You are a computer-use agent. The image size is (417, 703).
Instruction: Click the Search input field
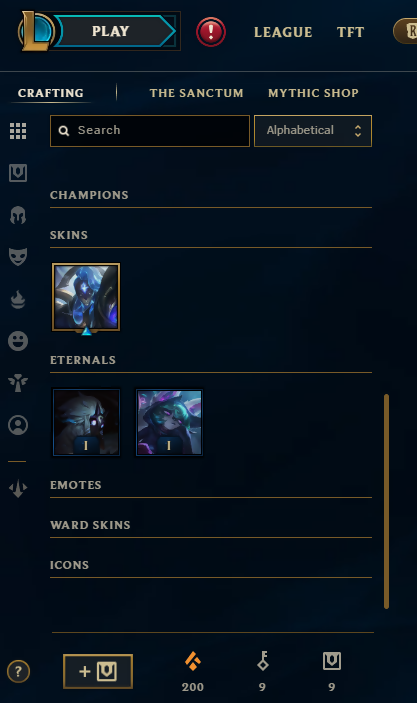tap(150, 131)
